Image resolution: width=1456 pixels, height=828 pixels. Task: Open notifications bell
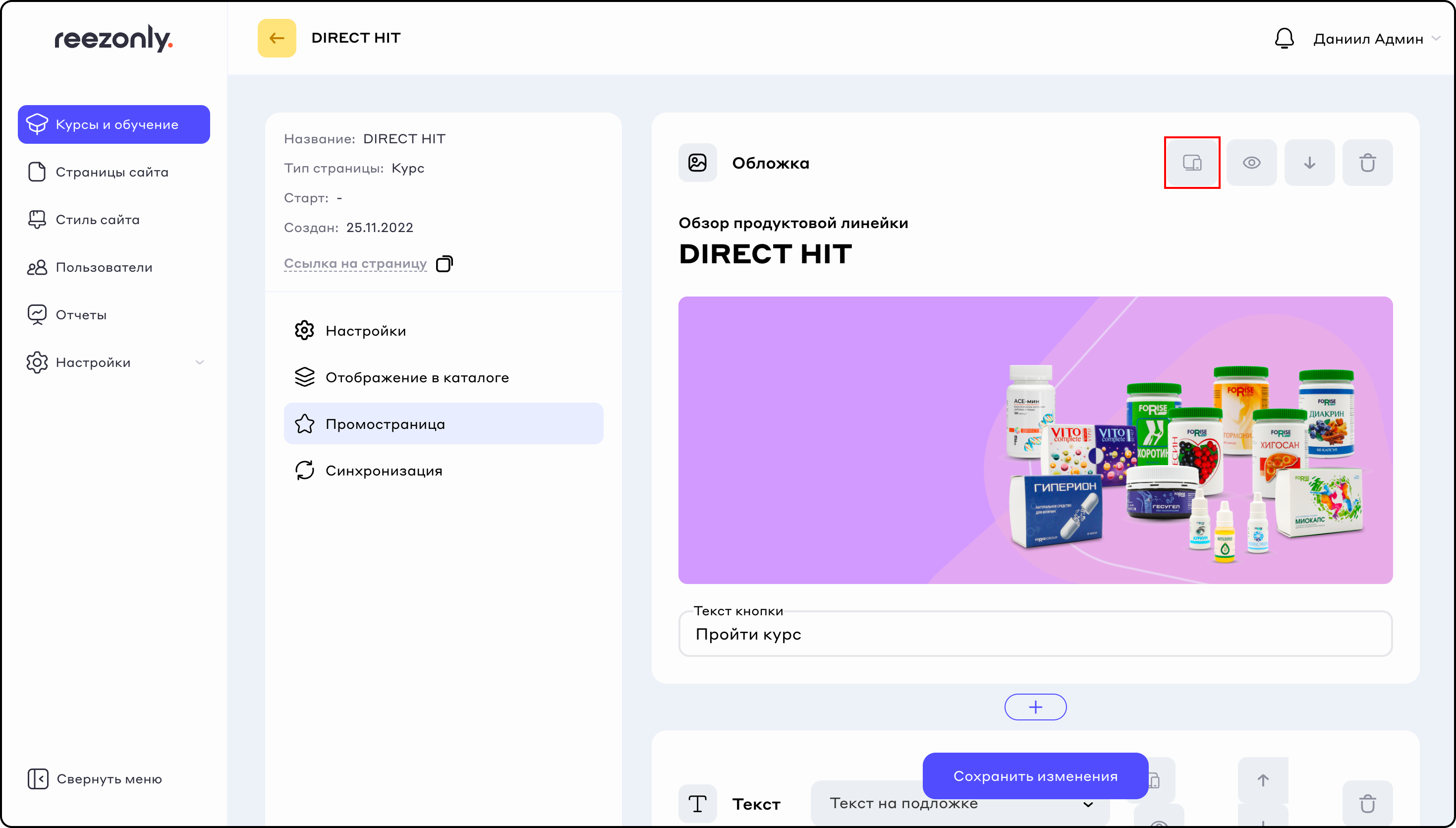[1284, 39]
